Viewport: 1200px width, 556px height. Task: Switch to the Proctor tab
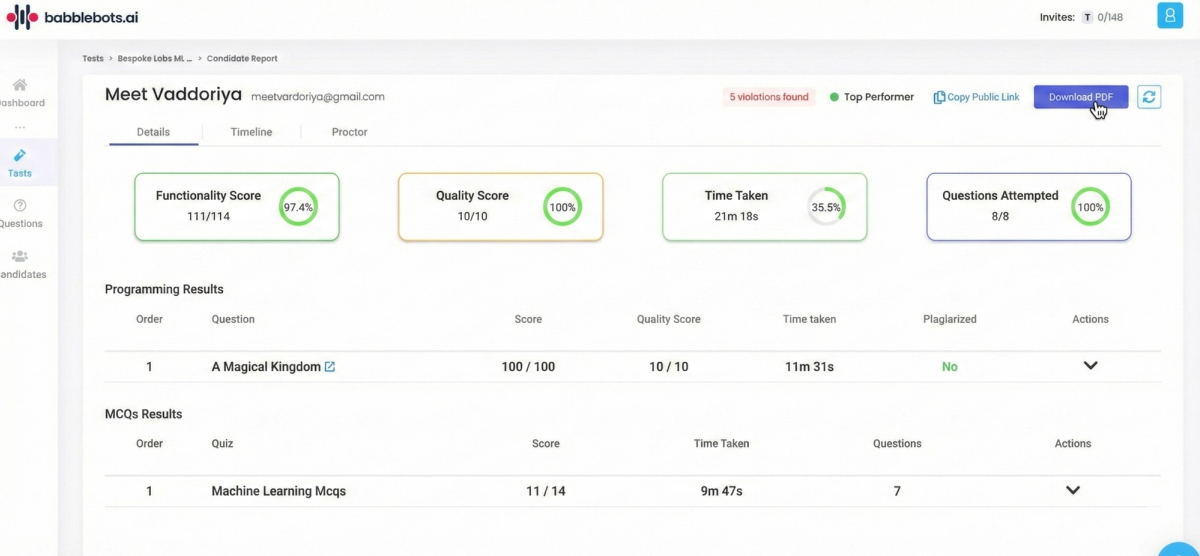pos(350,132)
